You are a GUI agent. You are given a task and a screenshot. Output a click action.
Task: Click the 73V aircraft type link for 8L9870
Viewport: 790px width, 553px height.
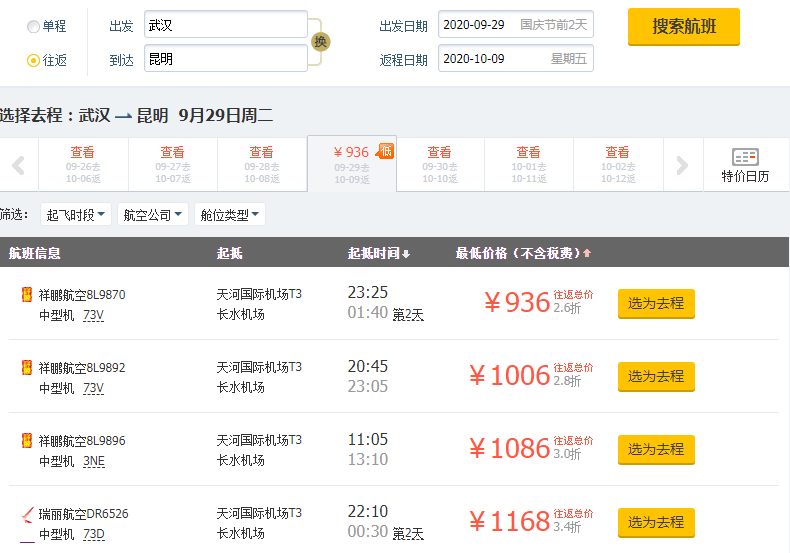(x=93, y=315)
